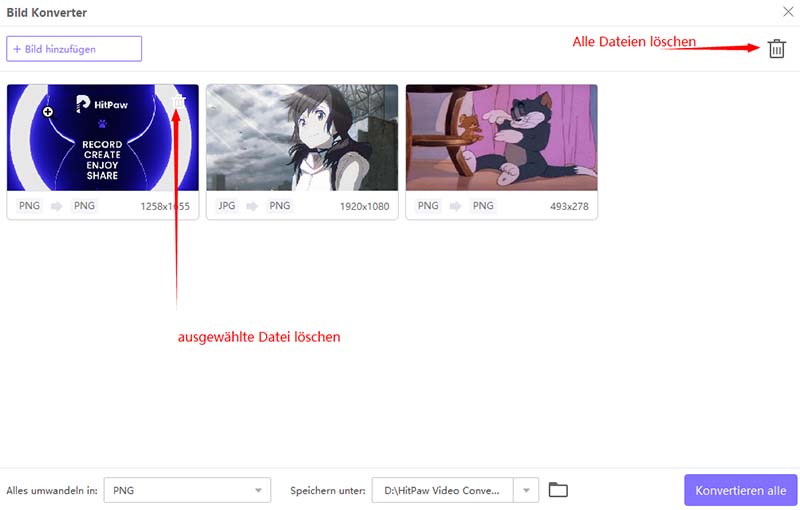Click the 1920x1080 resolution text
The image size is (800, 510).
point(364,206)
